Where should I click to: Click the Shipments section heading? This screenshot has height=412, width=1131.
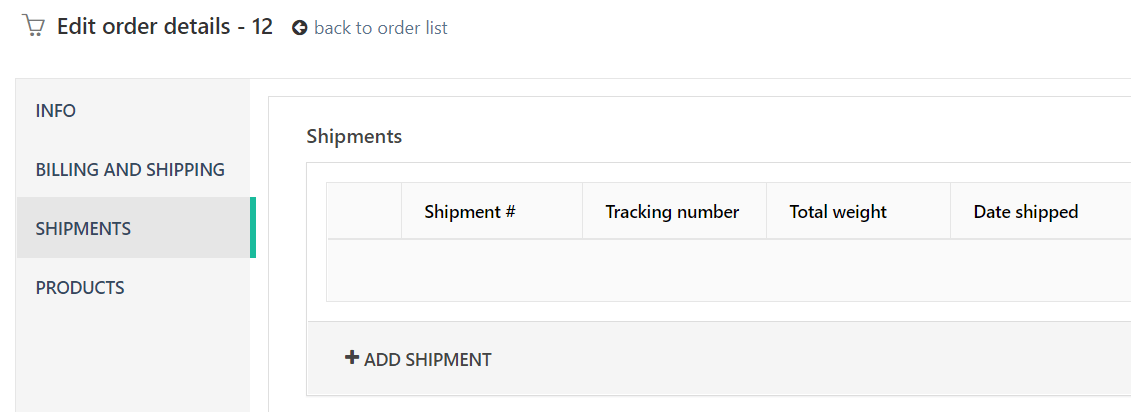354,136
